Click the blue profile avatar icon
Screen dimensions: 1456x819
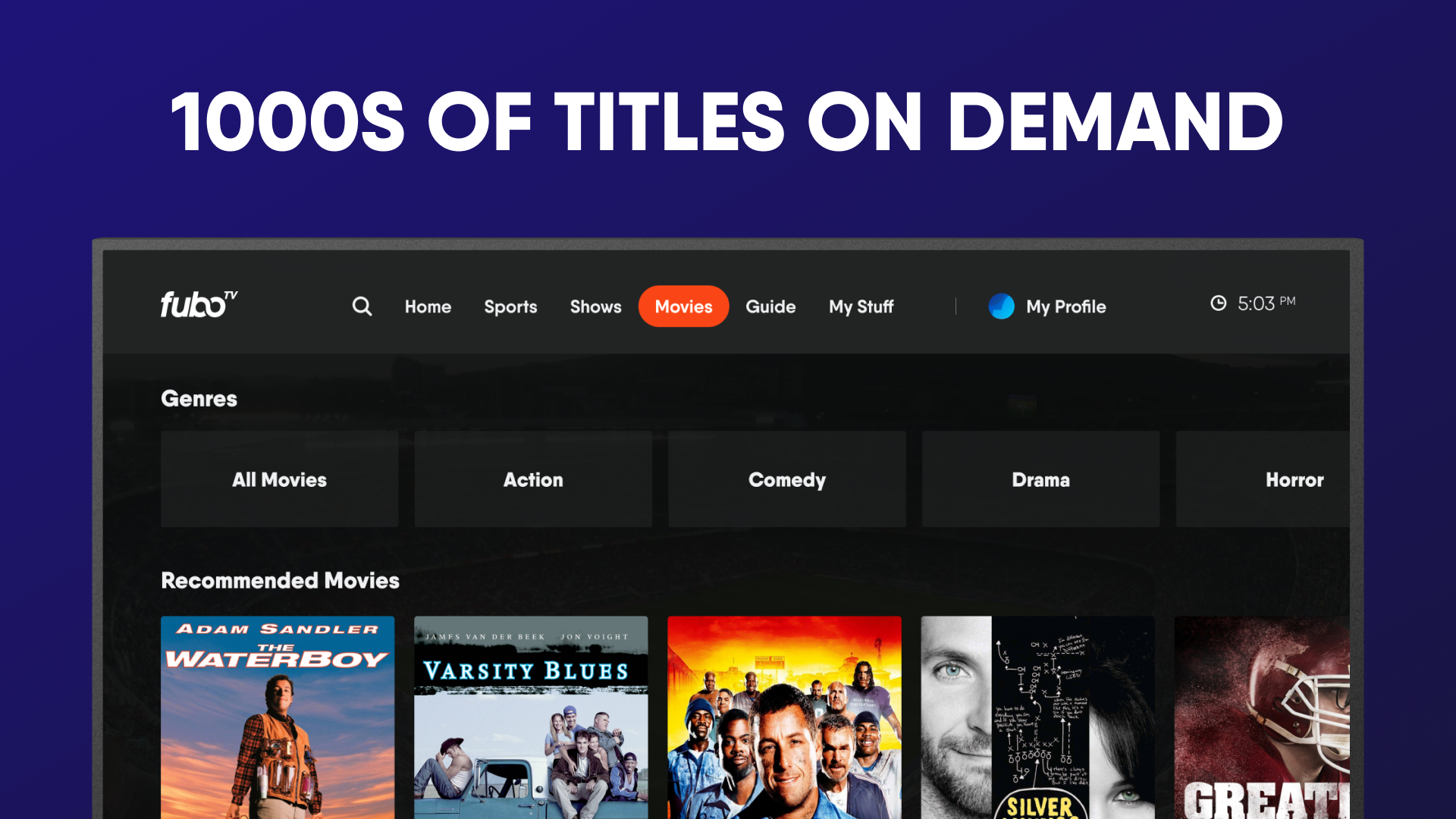(1001, 306)
